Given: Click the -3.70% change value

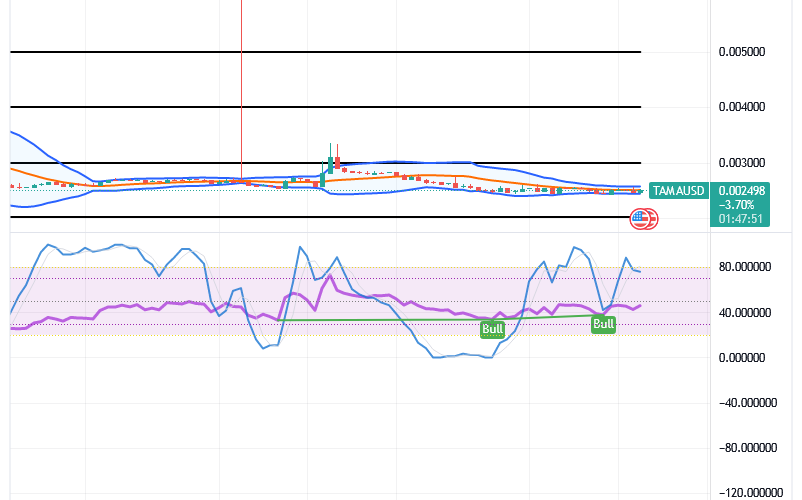Looking at the screenshot, I should point(736,205).
